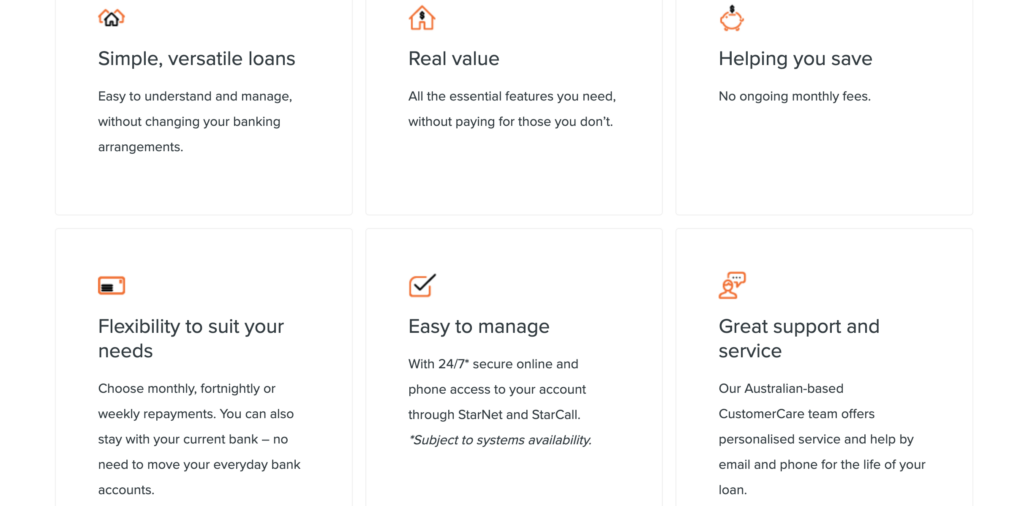Image resolution: width=1024 pixels, height=506 pixels.
Task: Click the piggy bank savings icon
Action: (x=732, y=18)
